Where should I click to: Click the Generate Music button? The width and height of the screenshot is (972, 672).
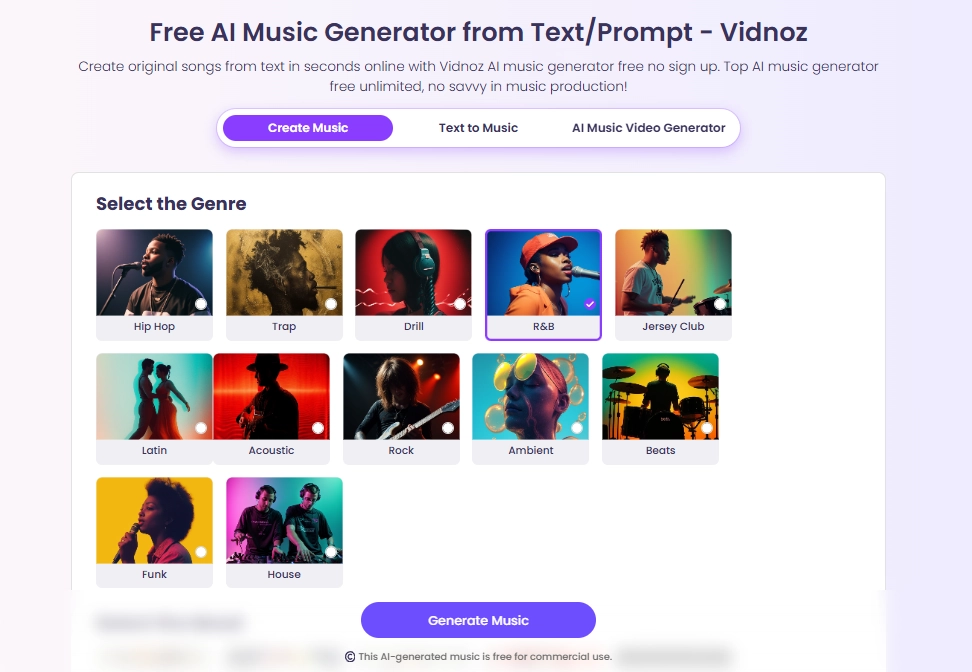pos(479,620)
